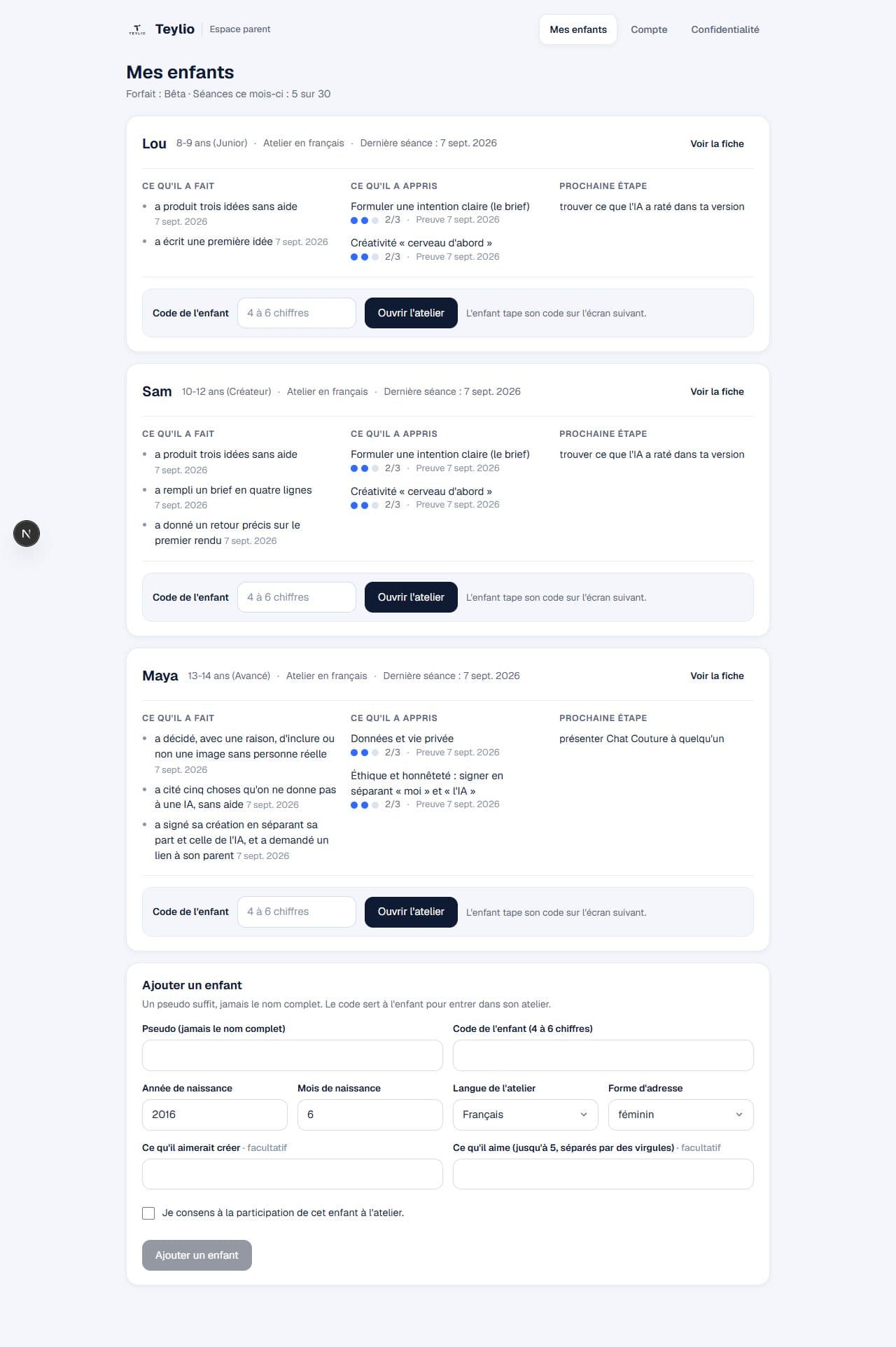
Task: Open the Confidentialité tab
Action: [725, 29]
